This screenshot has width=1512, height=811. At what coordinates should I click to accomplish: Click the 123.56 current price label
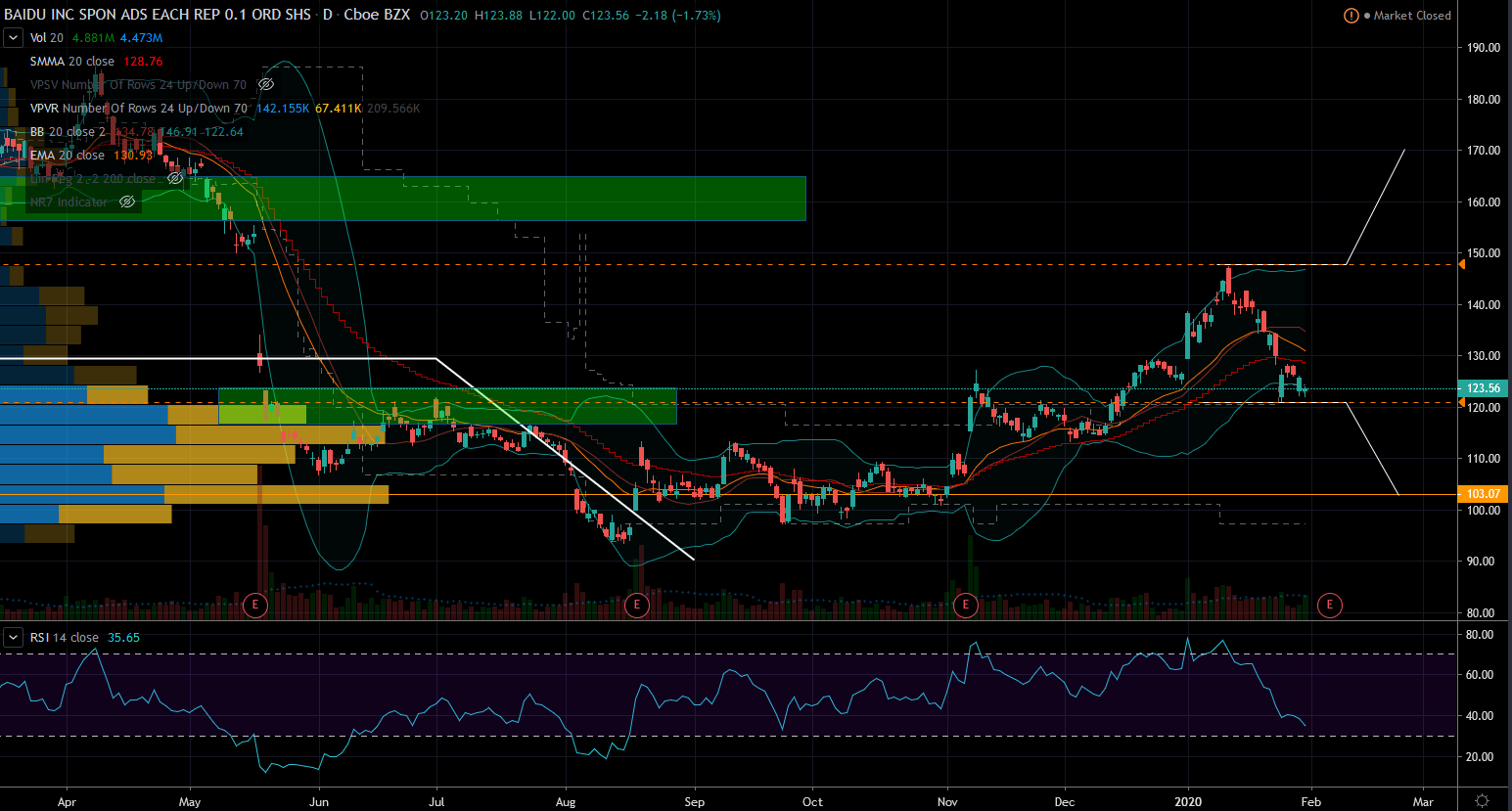point(1484,388)
